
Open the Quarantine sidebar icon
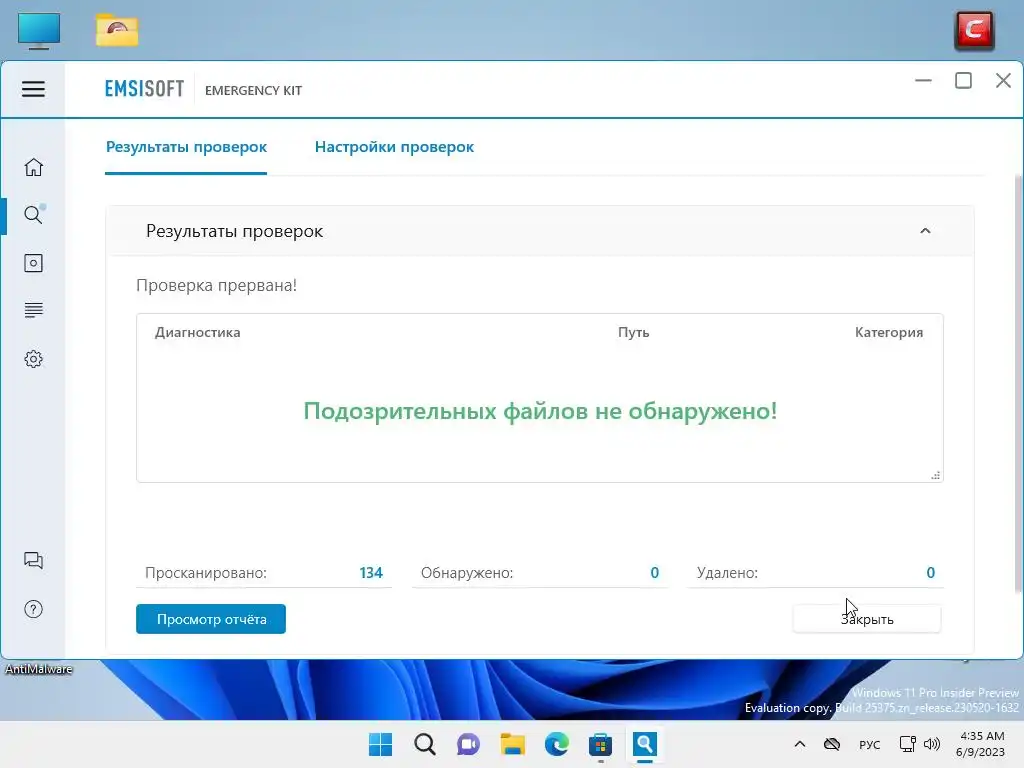pyautogui.click(x=33, y=263)
